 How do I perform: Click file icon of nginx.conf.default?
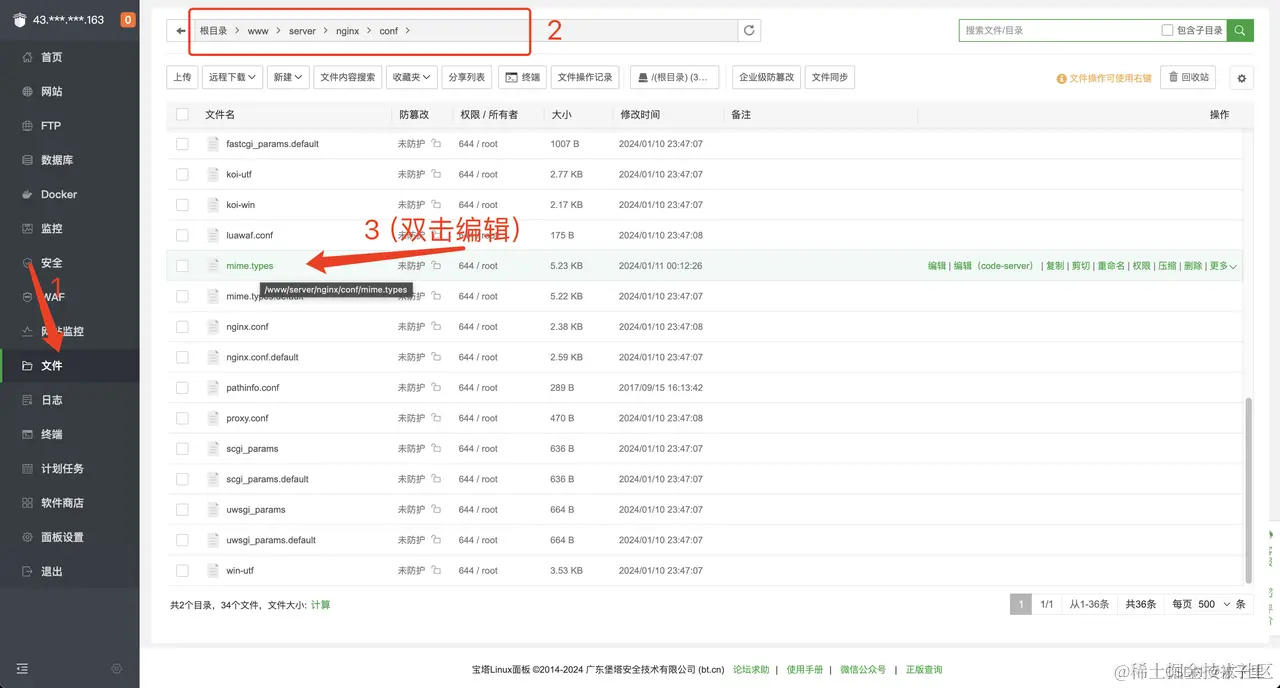(x=212, y=357)
